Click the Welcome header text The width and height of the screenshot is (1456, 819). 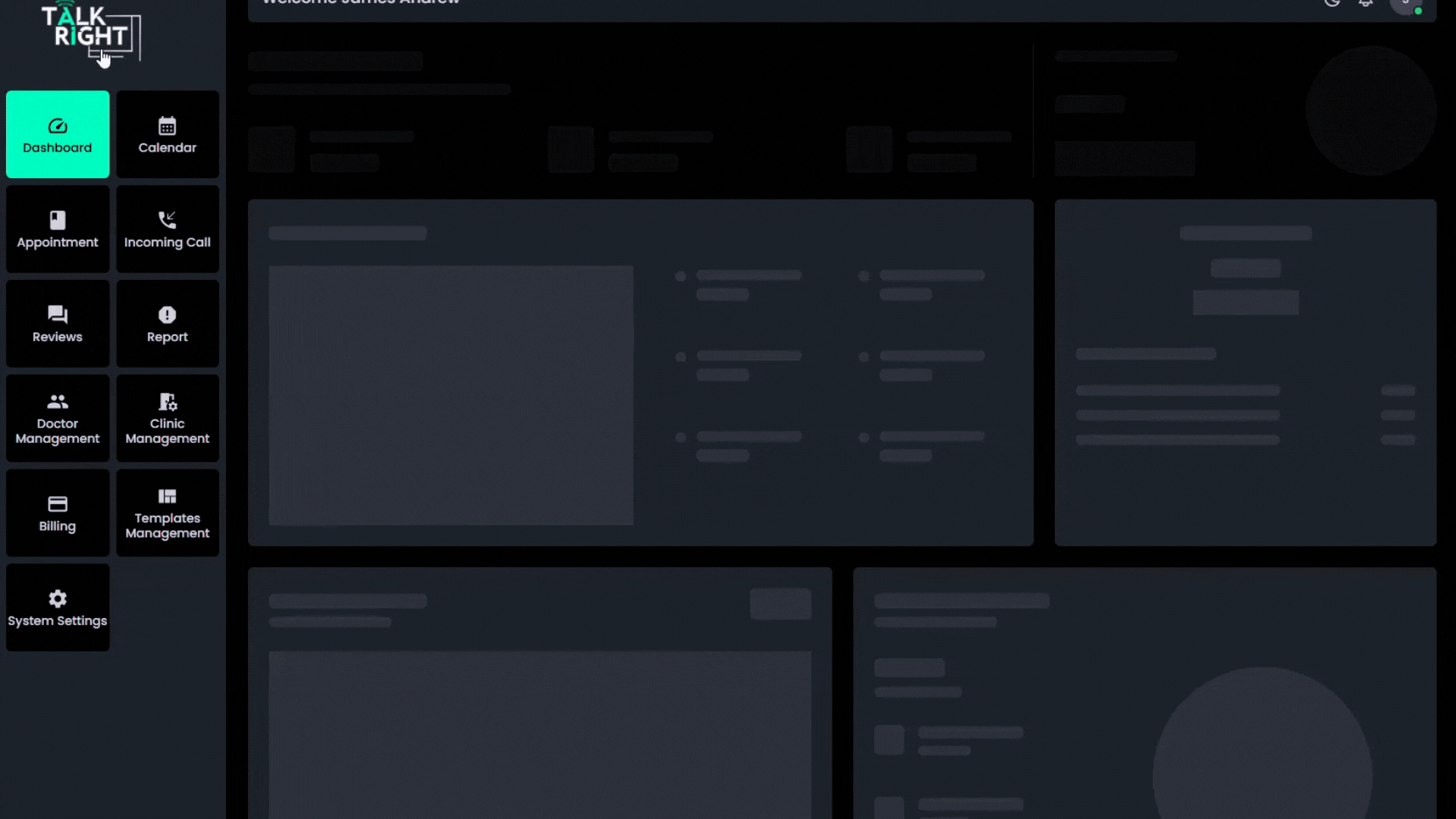coord(361,2)
